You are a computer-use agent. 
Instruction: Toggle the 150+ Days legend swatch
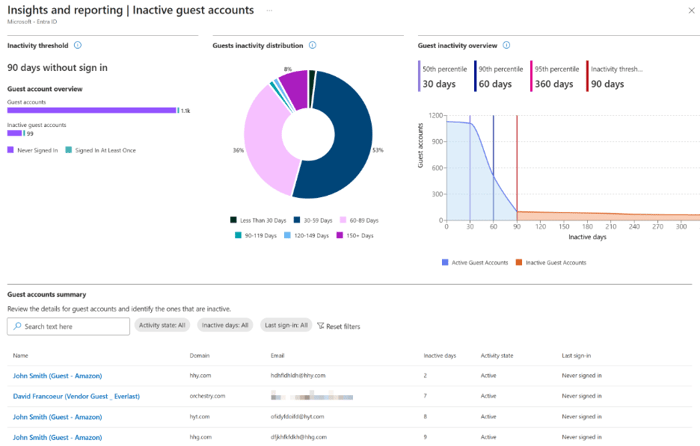[x=340, y=235]
